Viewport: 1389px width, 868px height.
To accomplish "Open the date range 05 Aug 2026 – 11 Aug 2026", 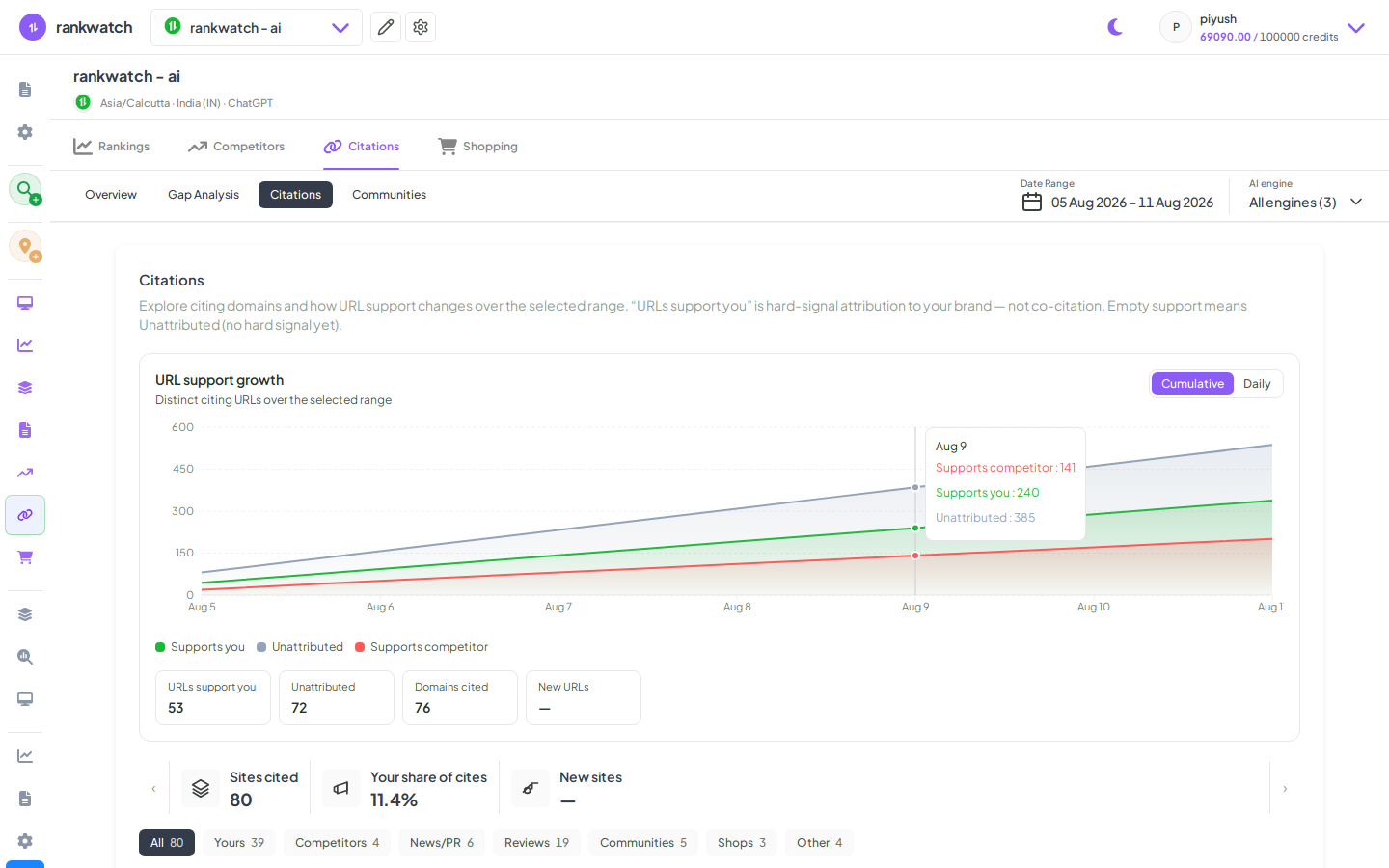I will tap(1132, 203).
